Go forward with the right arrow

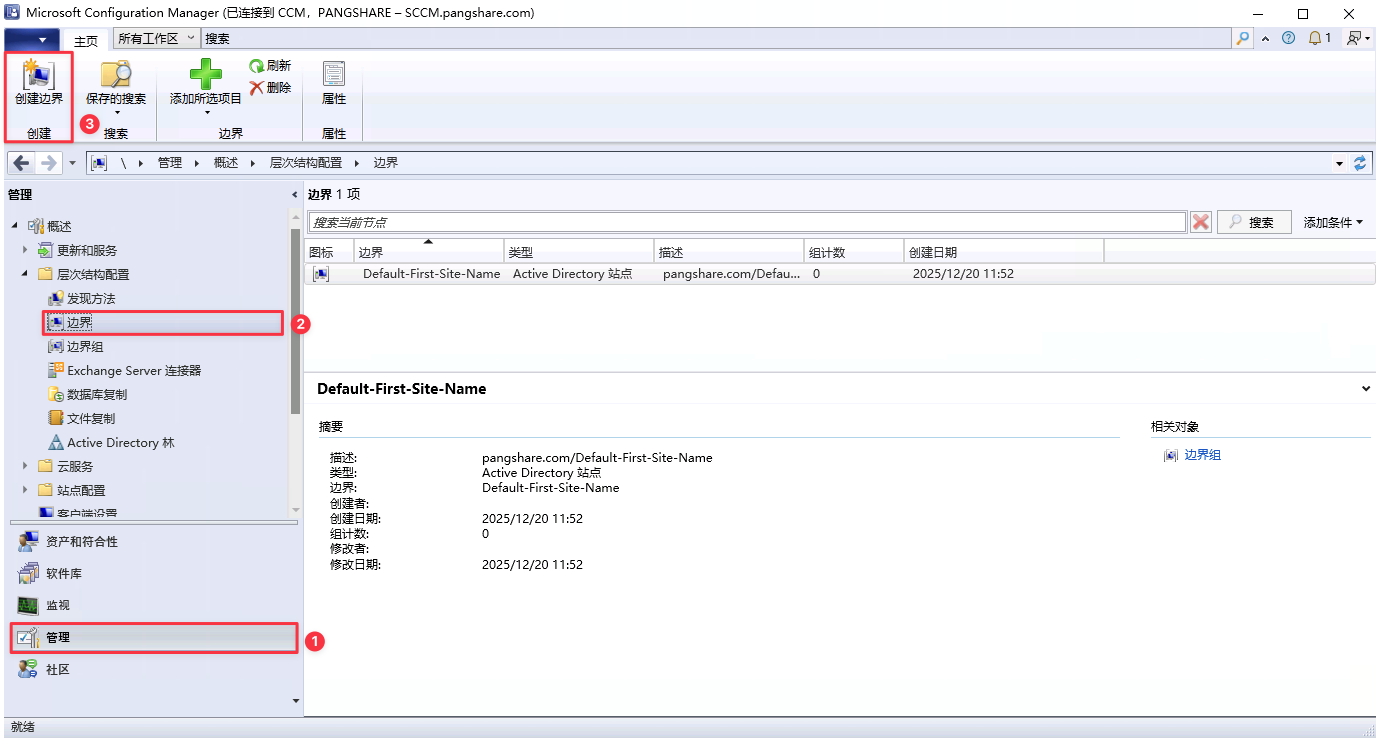coord(48,163)
